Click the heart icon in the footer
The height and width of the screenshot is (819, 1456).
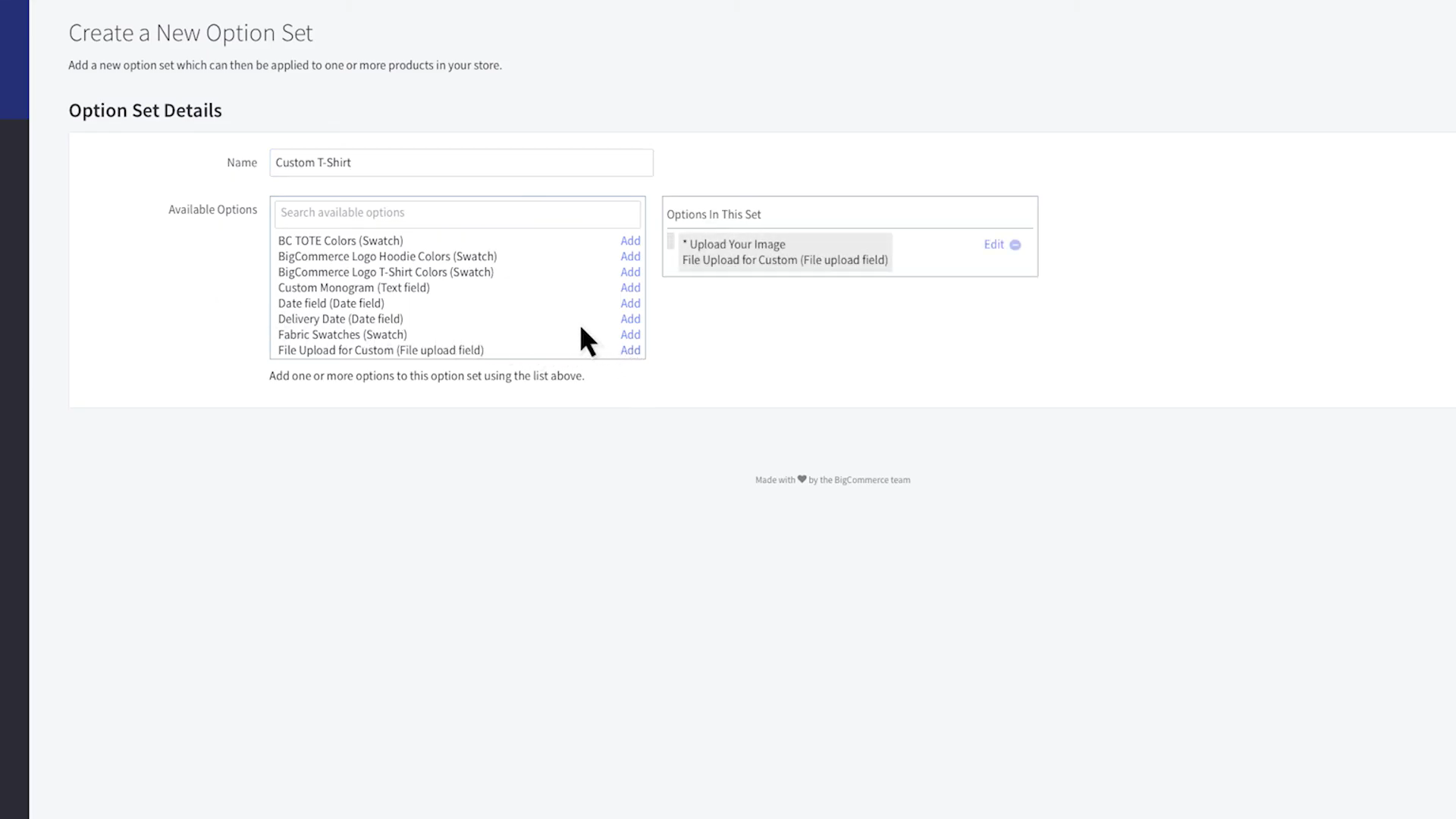802,479
